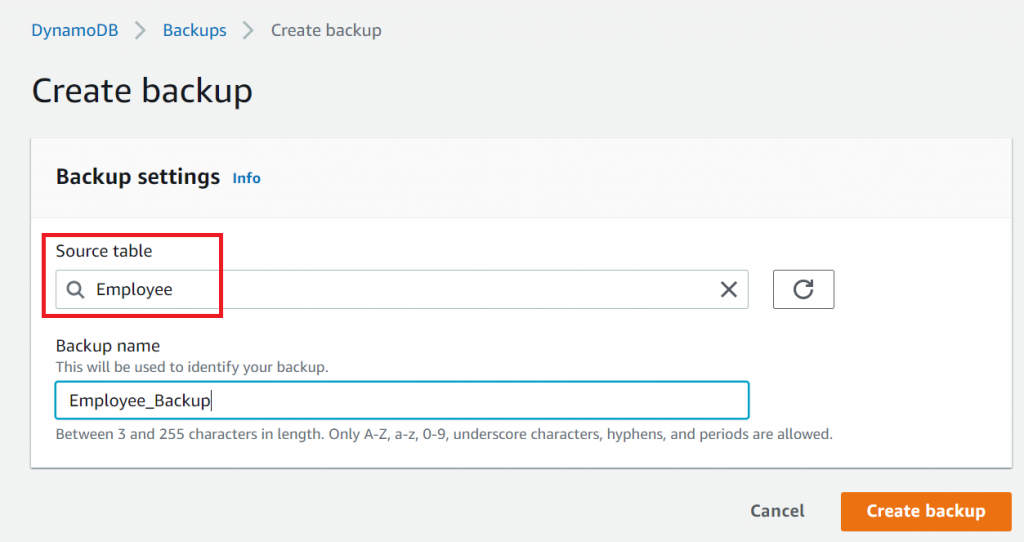Click the current 'Create backup' breadcrumb item
The image size is (1024, 542).
pyautogui.click(x=326, y=30)
